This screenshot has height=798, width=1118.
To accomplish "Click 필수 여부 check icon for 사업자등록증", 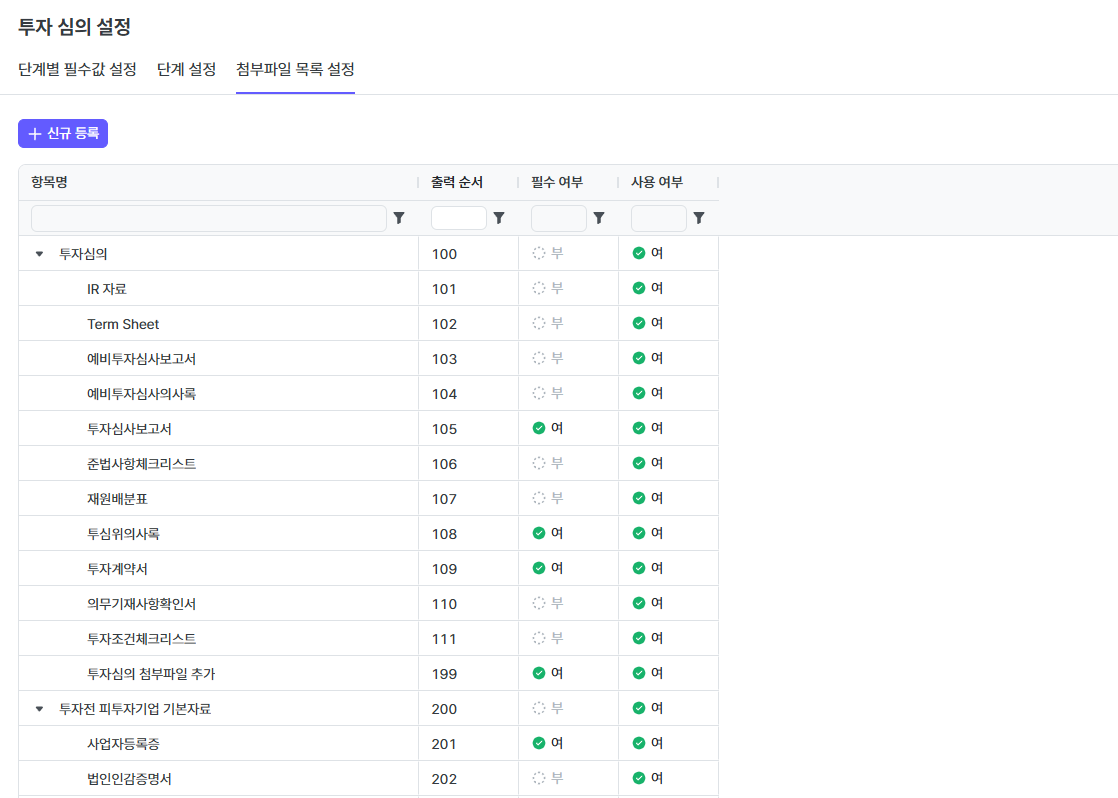I will click(539, 743).
